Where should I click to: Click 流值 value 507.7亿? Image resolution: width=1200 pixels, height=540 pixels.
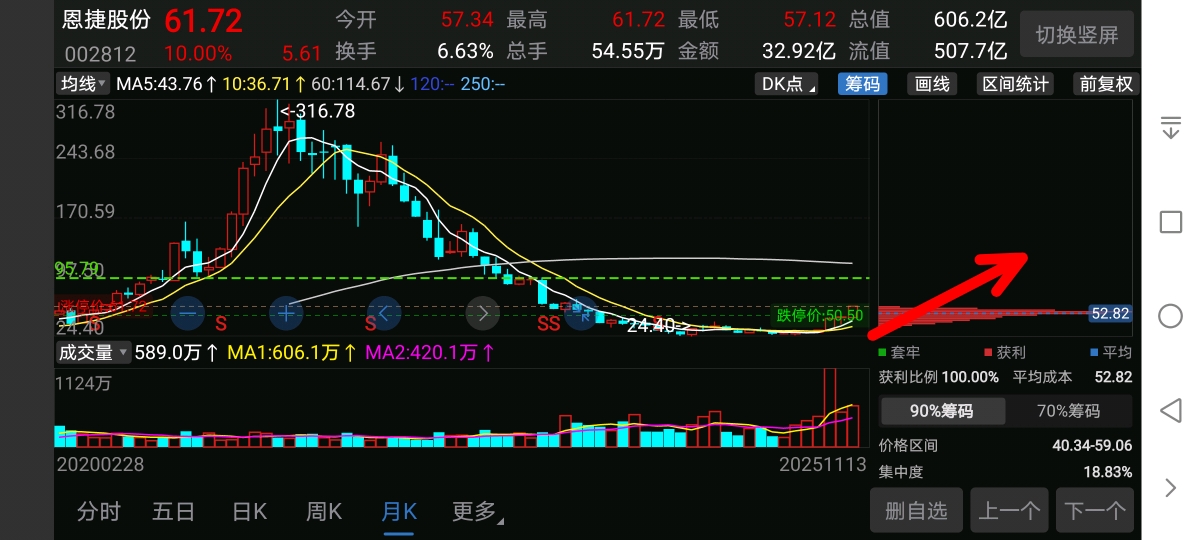pyautogui.click(x=970, y=51)
